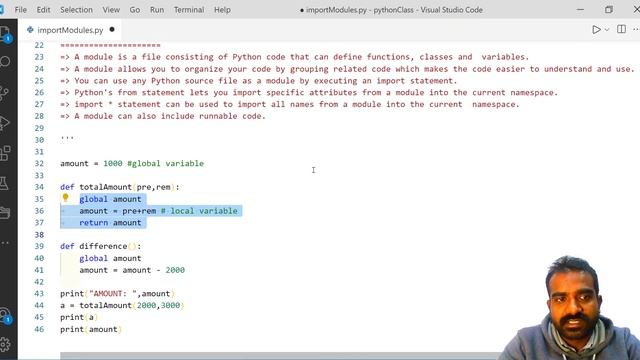Click 'global amount' on line 35
Screen dimensions: 640x360
coord(110,199)
